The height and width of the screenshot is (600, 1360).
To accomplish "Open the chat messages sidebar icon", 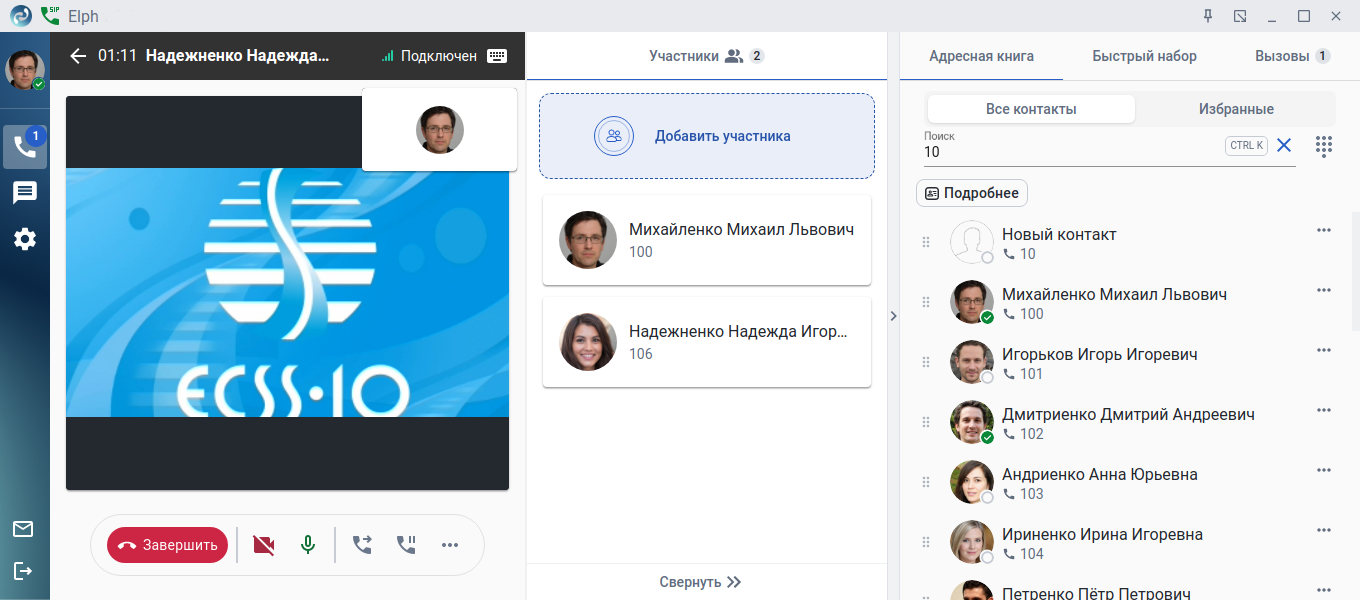I will (25, 193).
